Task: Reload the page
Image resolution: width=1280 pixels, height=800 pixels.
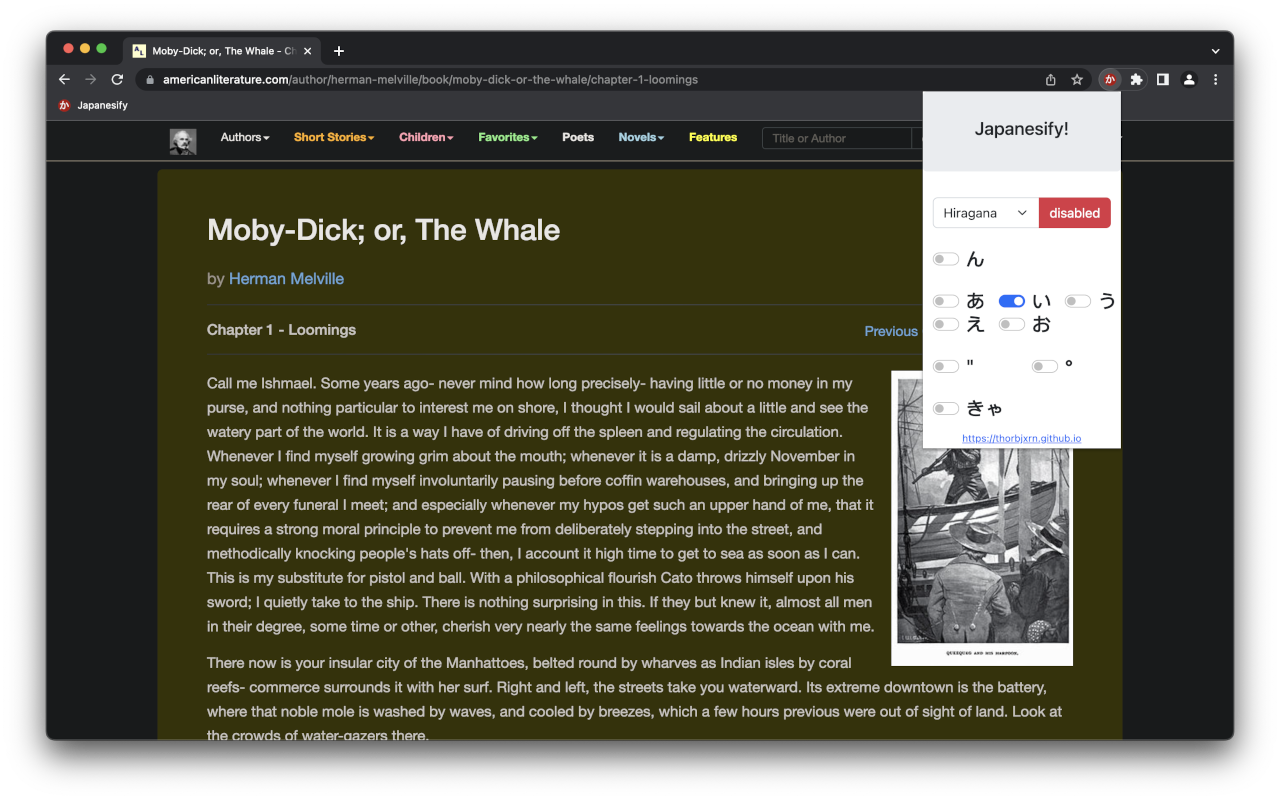Action: click(x=117, y=80)
